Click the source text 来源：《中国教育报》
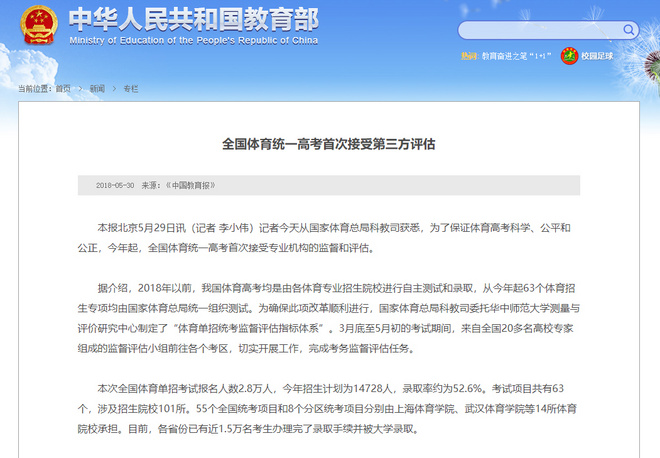This screenshot has height=458, width=660. [x=178, y=185]
